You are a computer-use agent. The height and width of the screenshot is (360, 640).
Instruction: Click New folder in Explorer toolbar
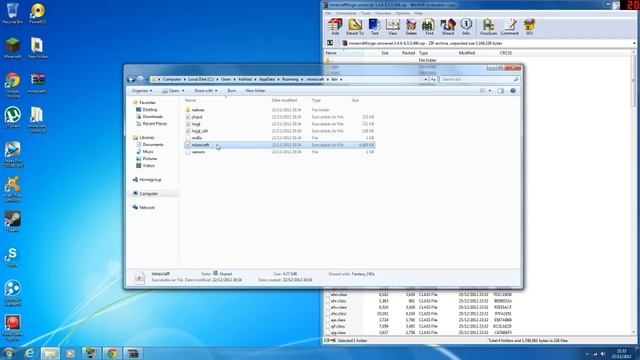[x=256, y=91]
